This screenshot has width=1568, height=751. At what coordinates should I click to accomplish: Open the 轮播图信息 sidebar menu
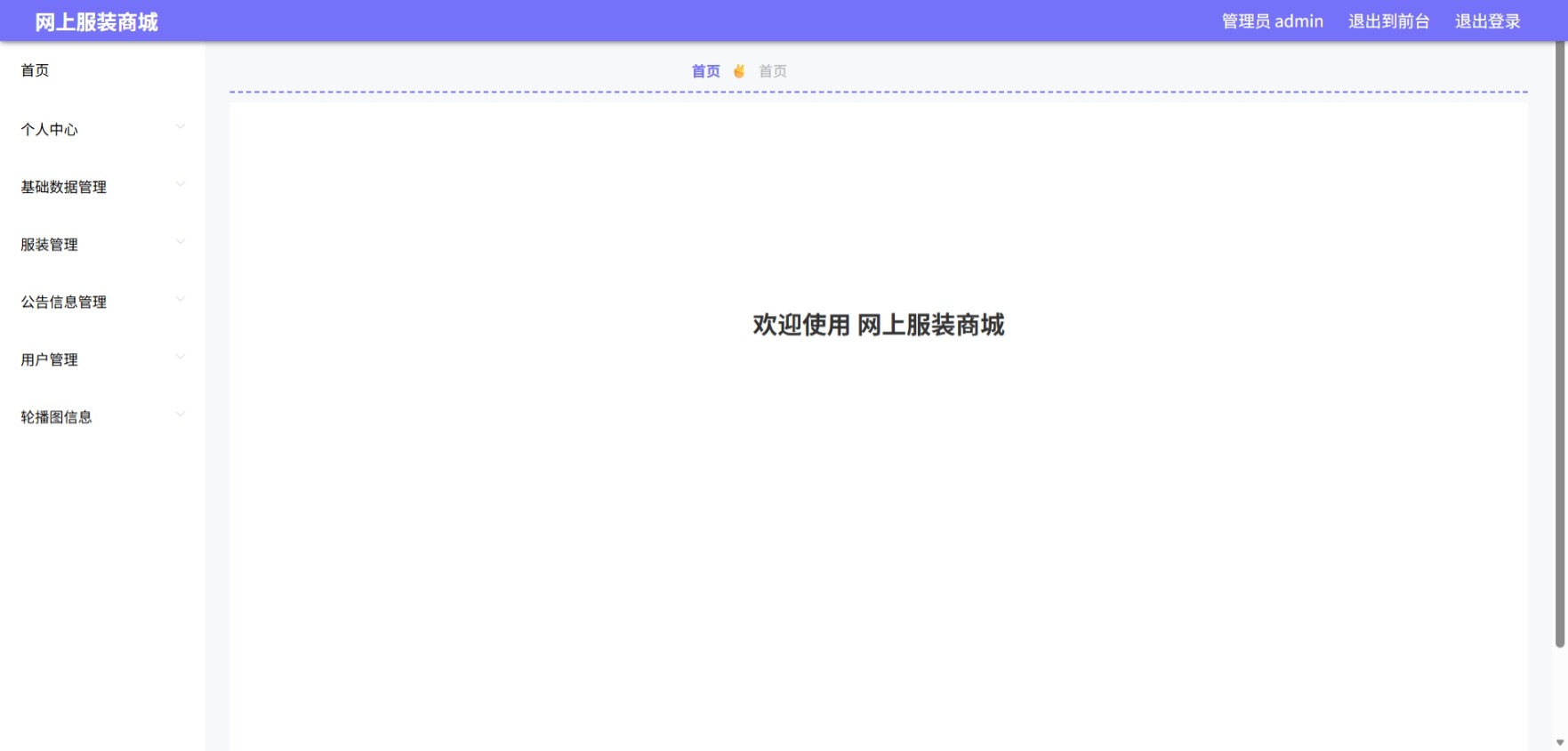point(102,416)
